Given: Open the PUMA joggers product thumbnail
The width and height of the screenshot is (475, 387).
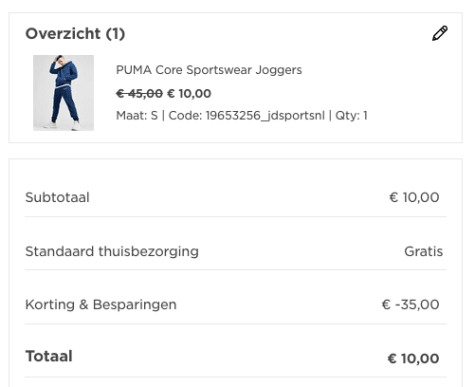Looking at the screenshot, I should [x=63, y=93].
